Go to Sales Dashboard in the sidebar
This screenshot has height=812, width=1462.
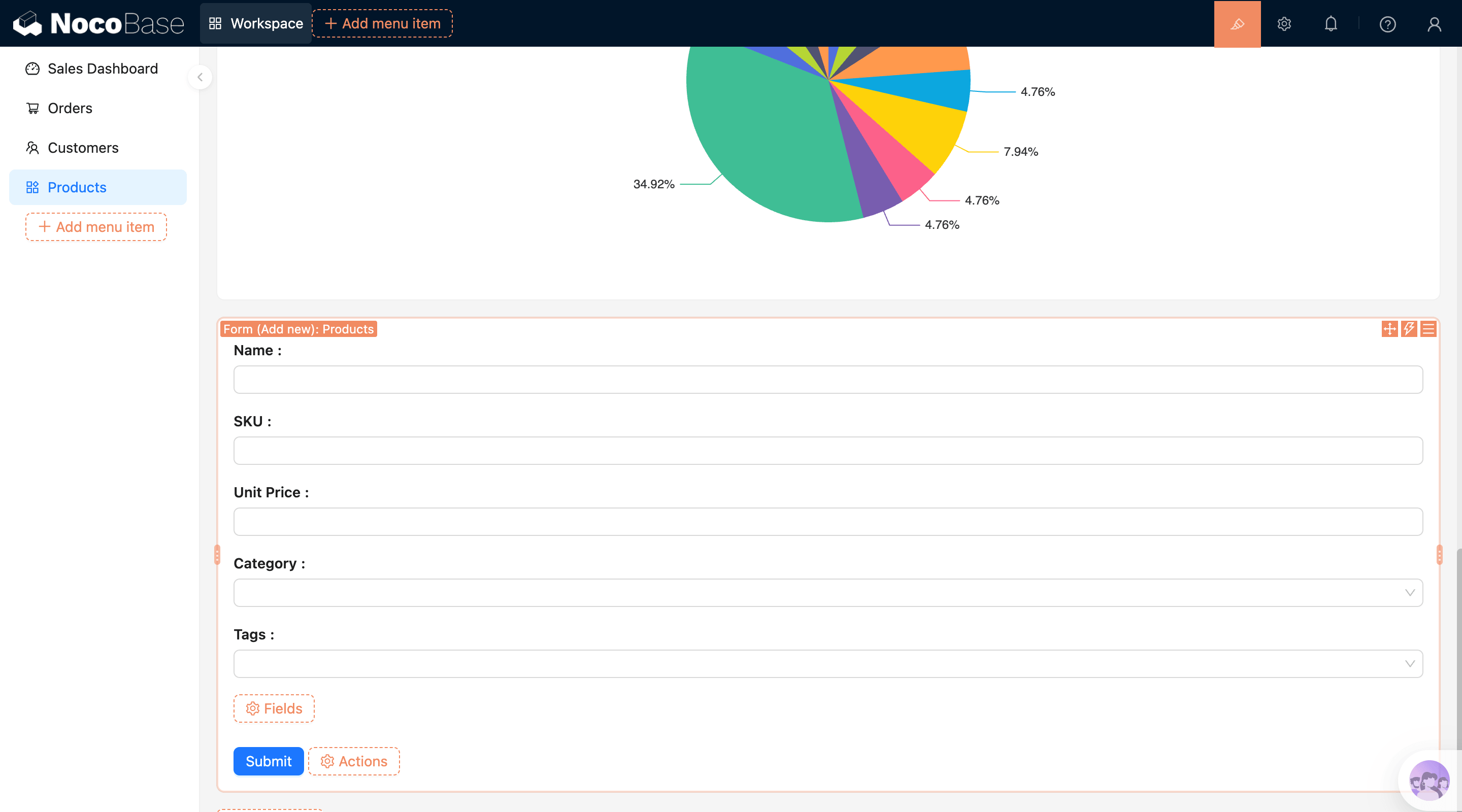[102, 69]
